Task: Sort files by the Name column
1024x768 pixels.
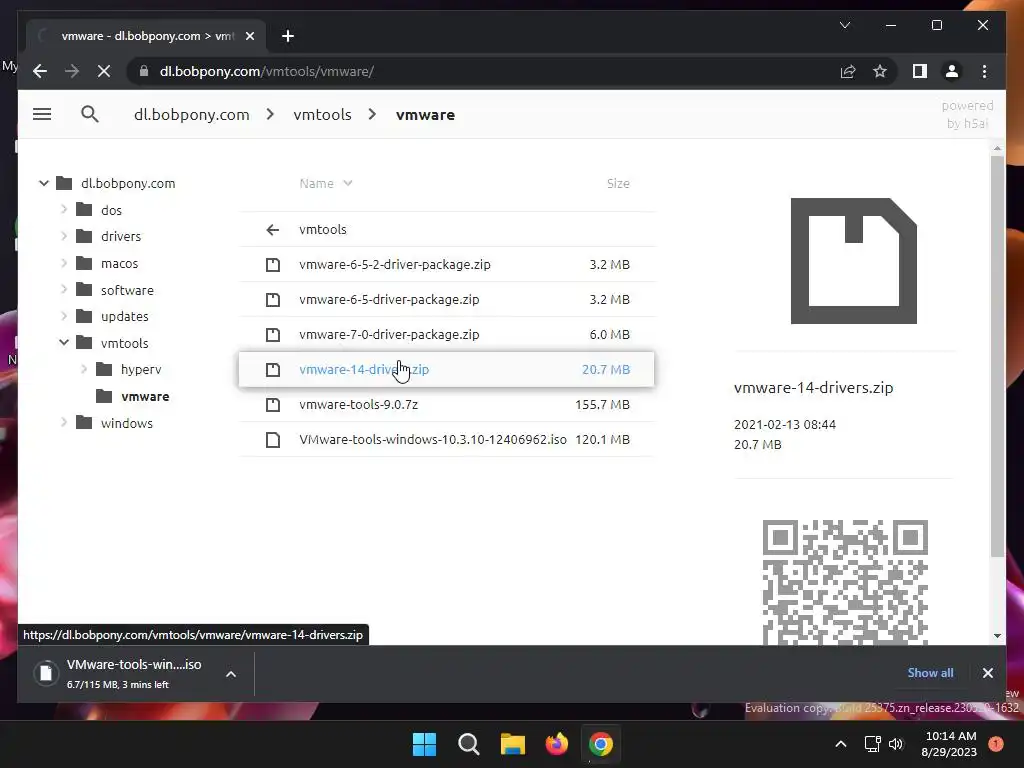Action: click(x=325, y=184)
